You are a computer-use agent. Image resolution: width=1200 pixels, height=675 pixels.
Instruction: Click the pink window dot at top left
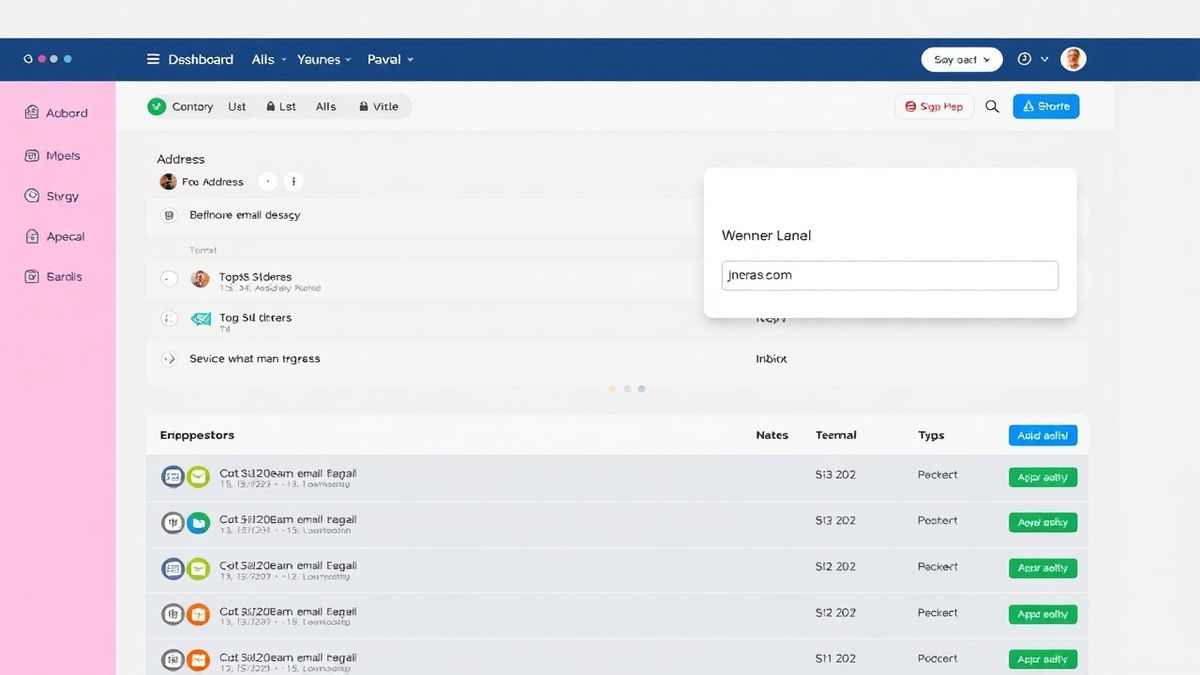click(x=41, y=59)
